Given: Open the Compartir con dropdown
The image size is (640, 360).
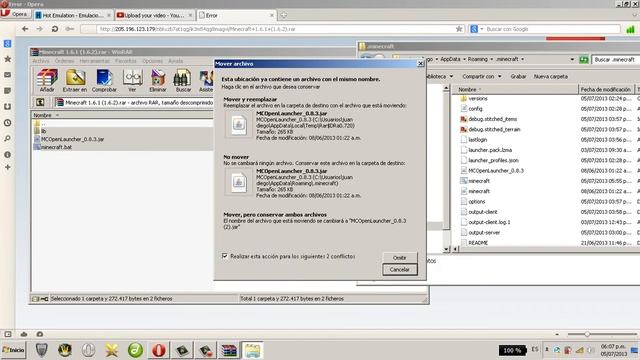Looking at the screenshot, I should point(482,76).
